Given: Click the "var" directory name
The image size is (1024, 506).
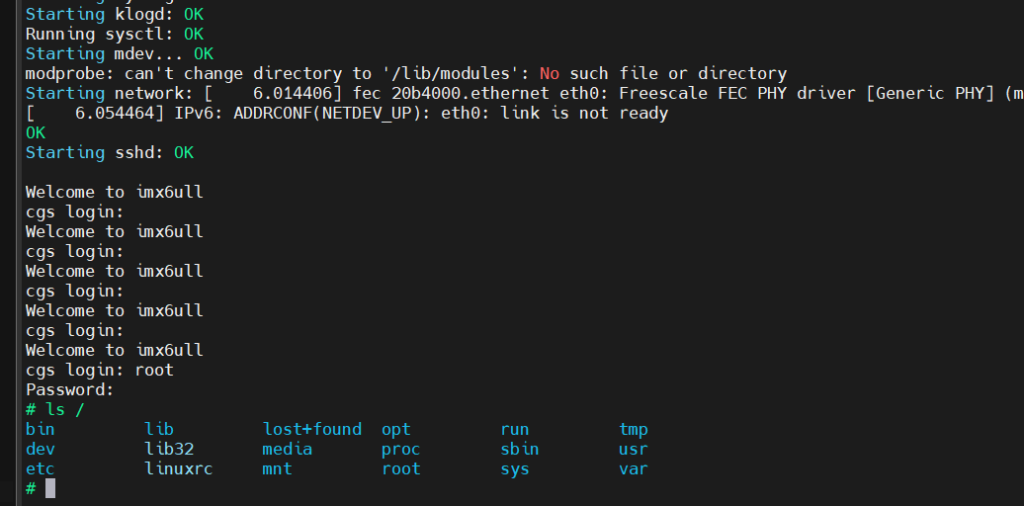Looking at the screenshot, I should coord(633,469).
